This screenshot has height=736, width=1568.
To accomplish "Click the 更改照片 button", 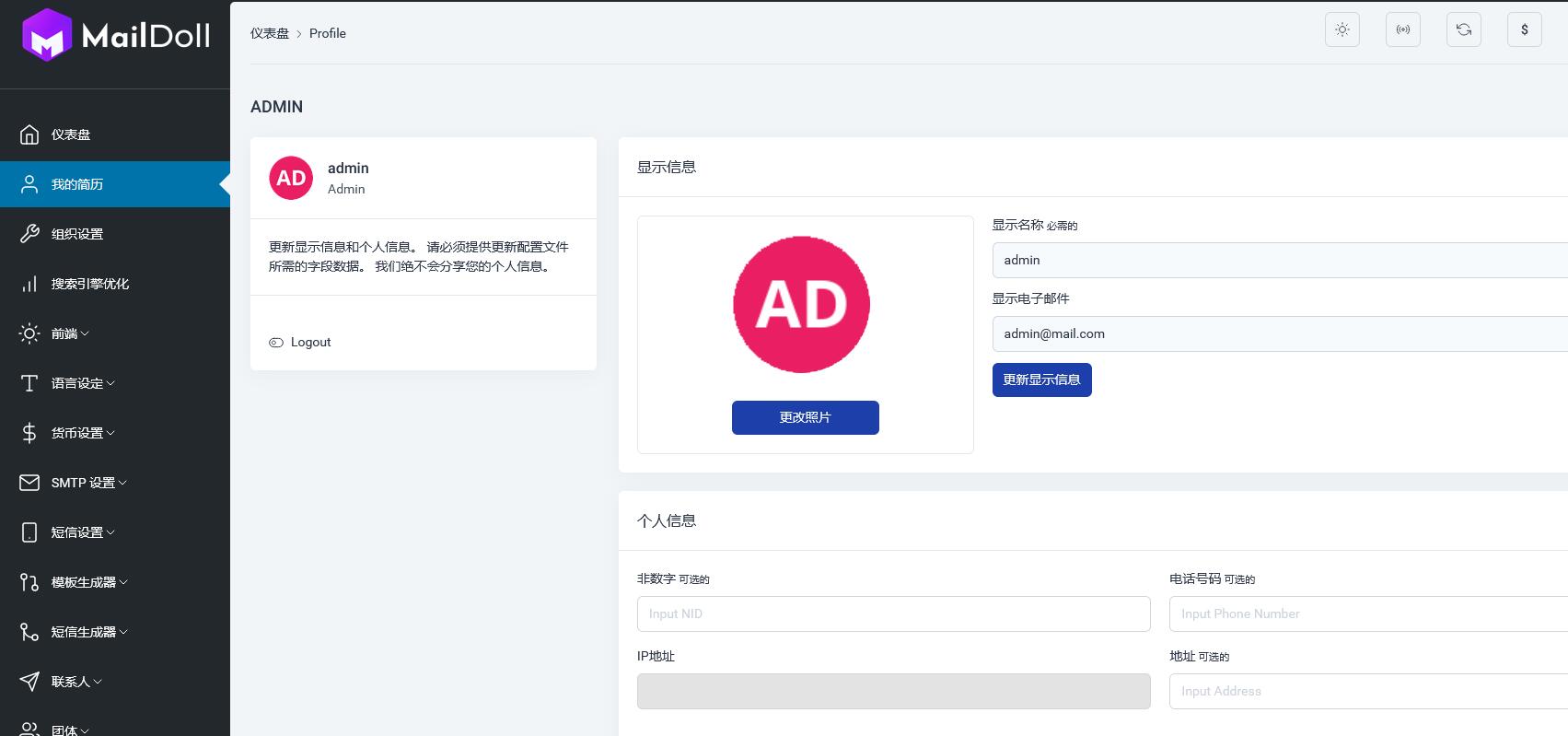I will click(x=805, y=417).
